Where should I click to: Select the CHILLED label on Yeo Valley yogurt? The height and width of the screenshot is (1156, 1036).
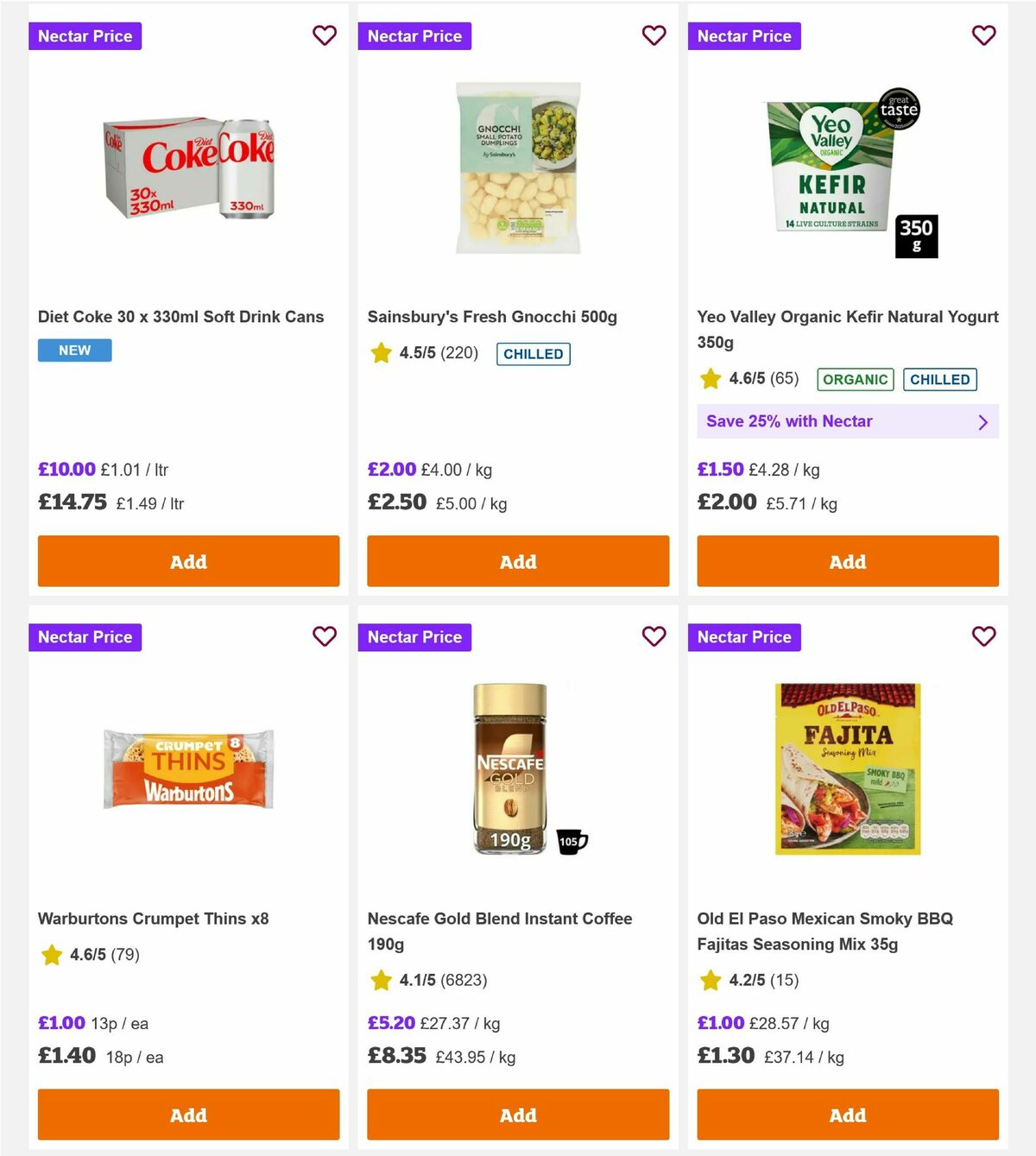tap(939, 379)
